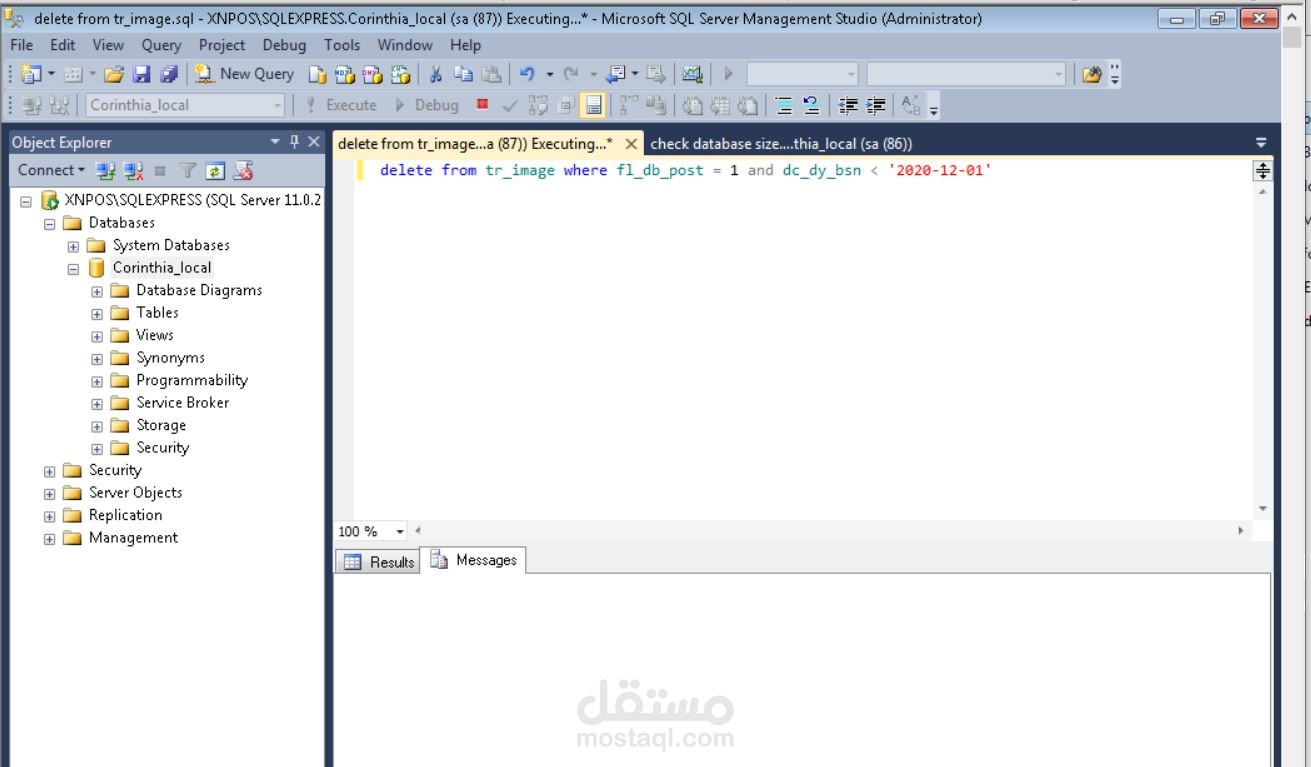The width and height of the screenshot is (1311, 767).
Task: Click the editor vertical scrollbar down arrow
Action: click(1263, 509)
